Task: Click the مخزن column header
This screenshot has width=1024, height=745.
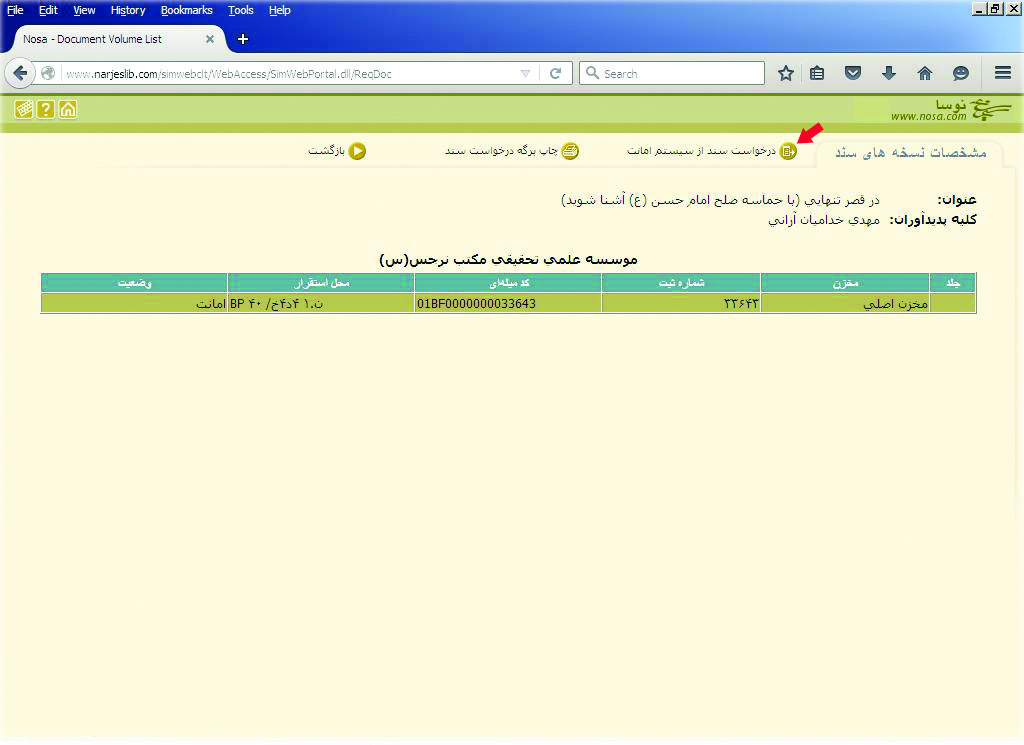Action: pyautogui.click(x=845, y=283)
